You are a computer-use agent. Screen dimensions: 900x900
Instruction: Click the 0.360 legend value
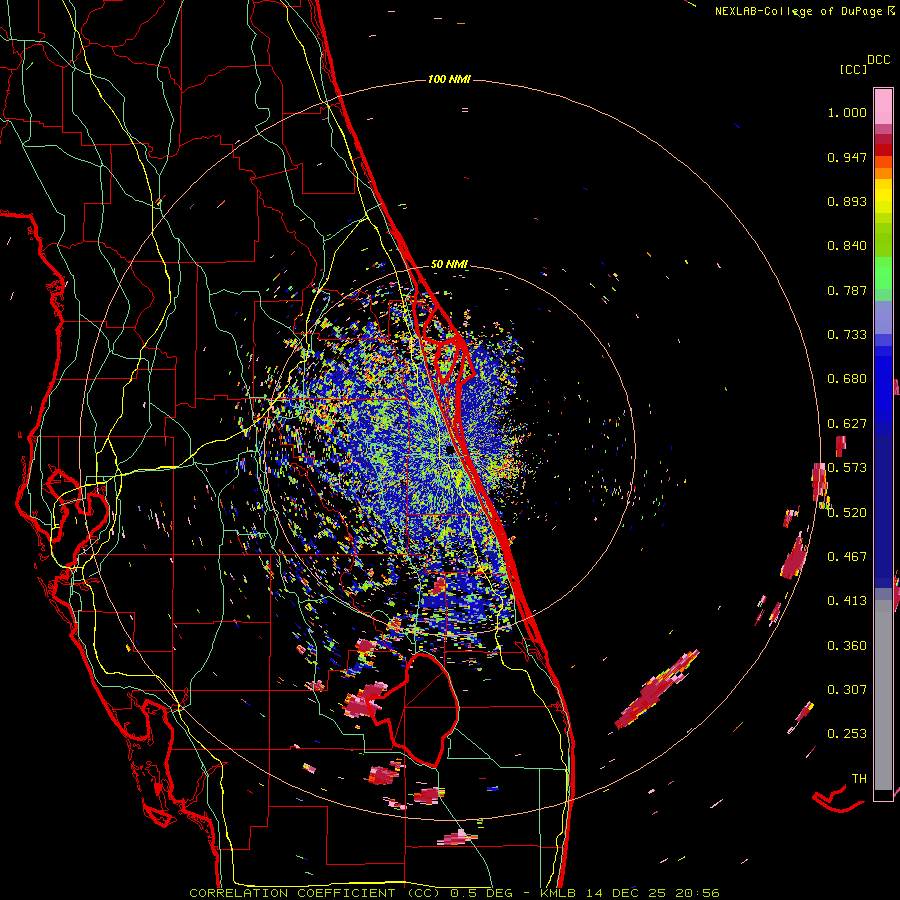(x=847, y=646)
